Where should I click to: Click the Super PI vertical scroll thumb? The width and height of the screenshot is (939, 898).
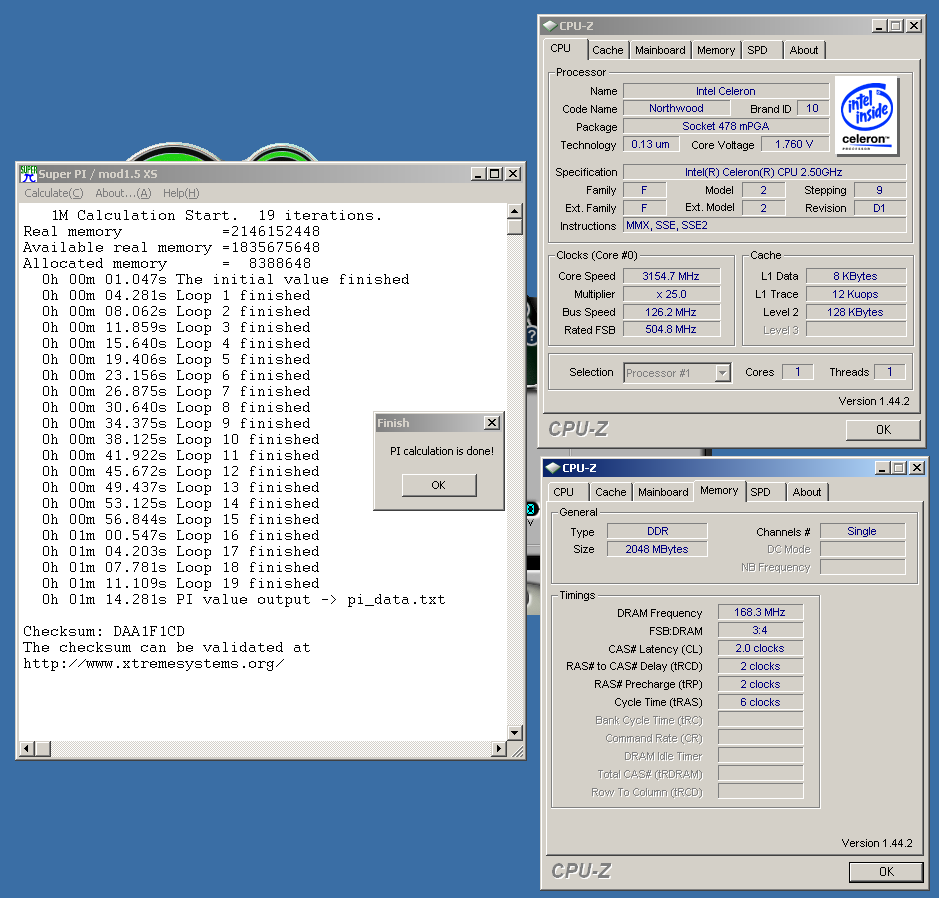pos(514,226)
